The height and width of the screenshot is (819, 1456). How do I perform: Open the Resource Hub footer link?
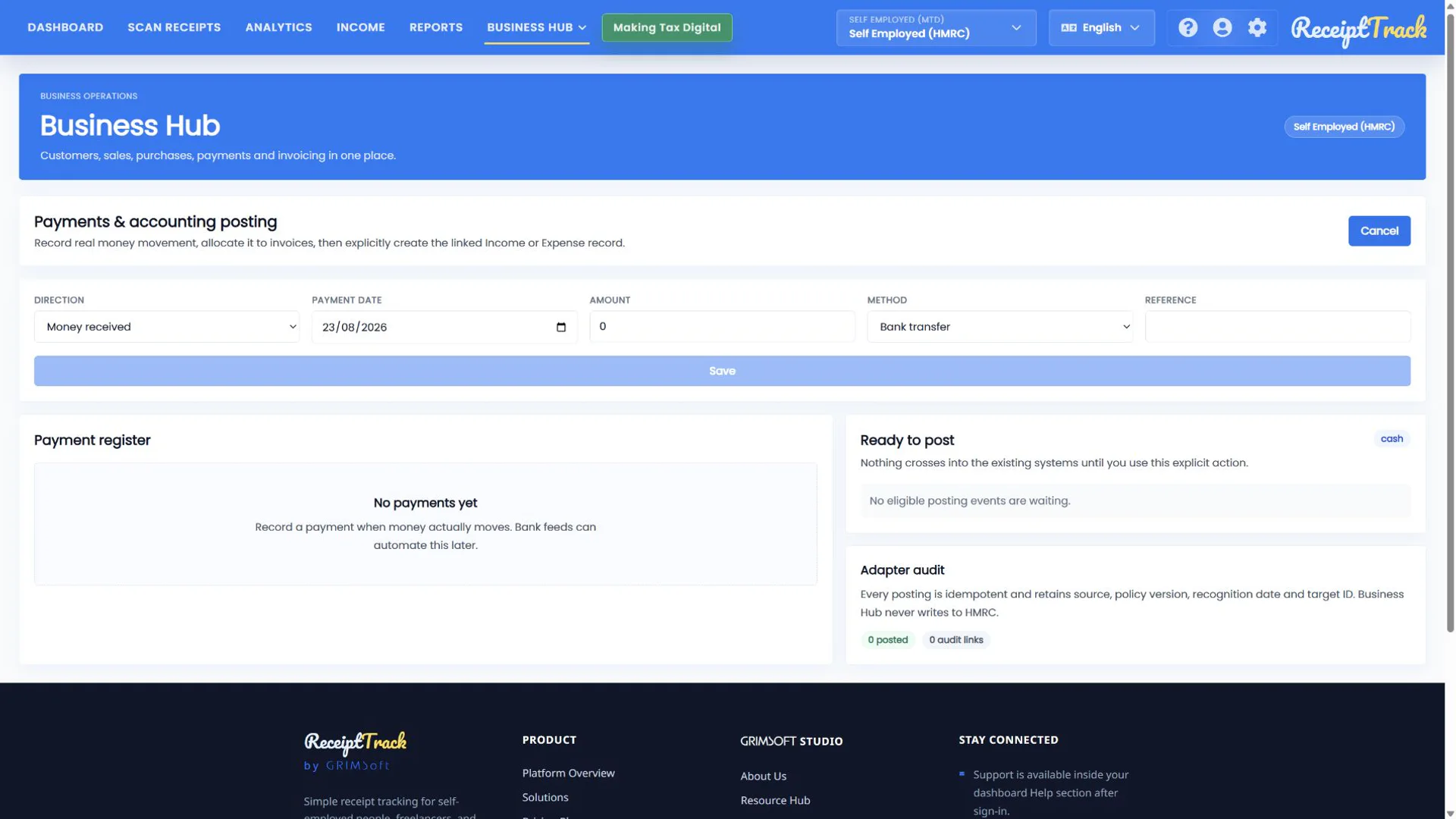click(x=775, y=801)
